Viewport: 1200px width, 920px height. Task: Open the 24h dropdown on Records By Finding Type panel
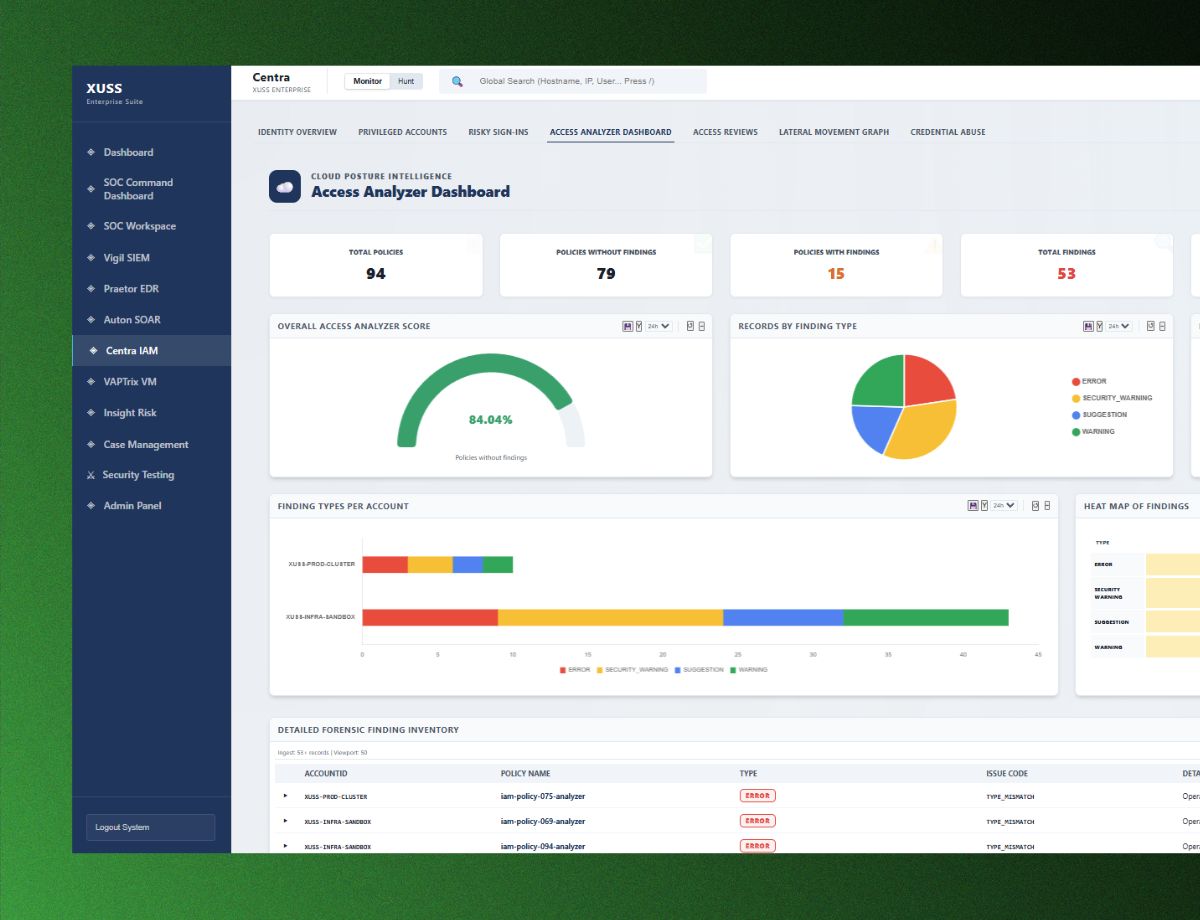[1117, 326]
